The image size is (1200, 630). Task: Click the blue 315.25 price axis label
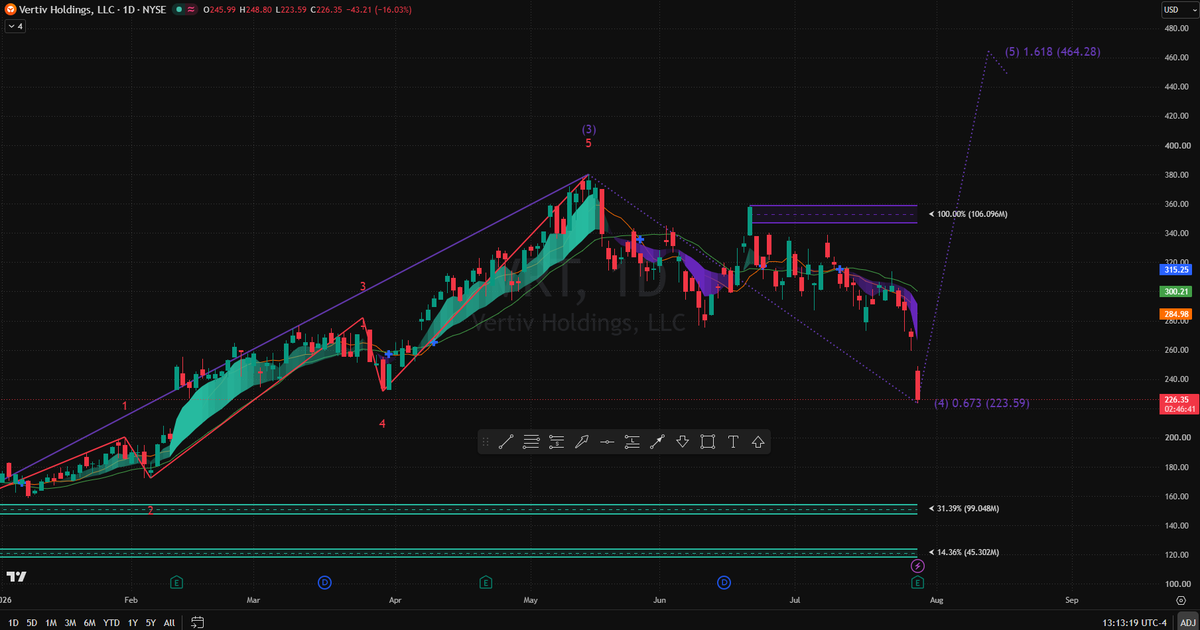tap(1176, 270)
